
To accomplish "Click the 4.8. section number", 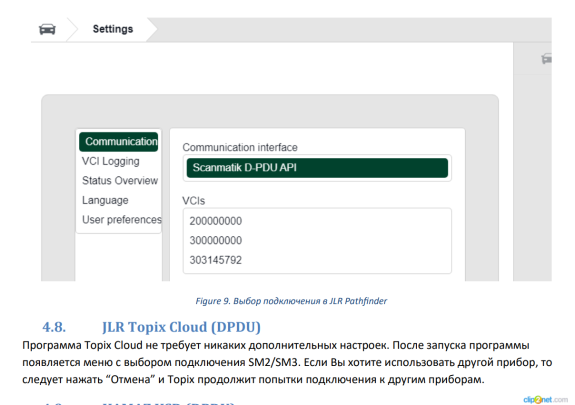I will (54, 327).
